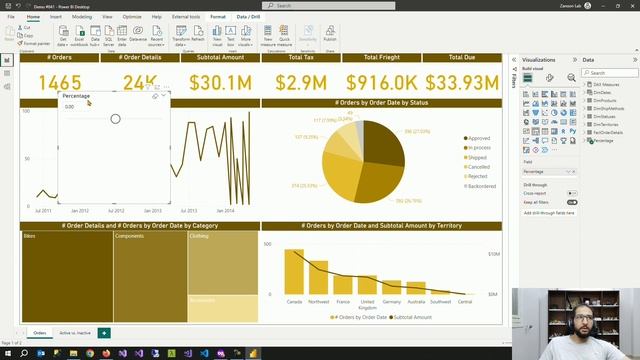The height and width of the screenshot is (360, 640).
Task: Open the Percentage field dropdown arrow
Action: click(568, 172)
